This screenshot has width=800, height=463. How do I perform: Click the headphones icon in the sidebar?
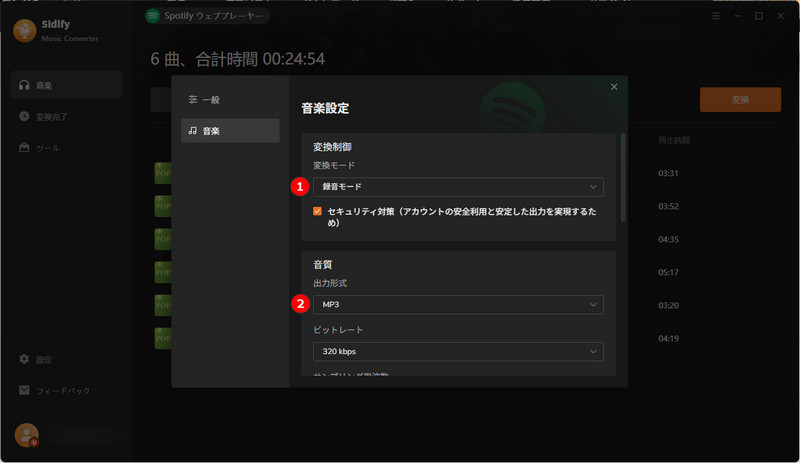click(24, 85)
